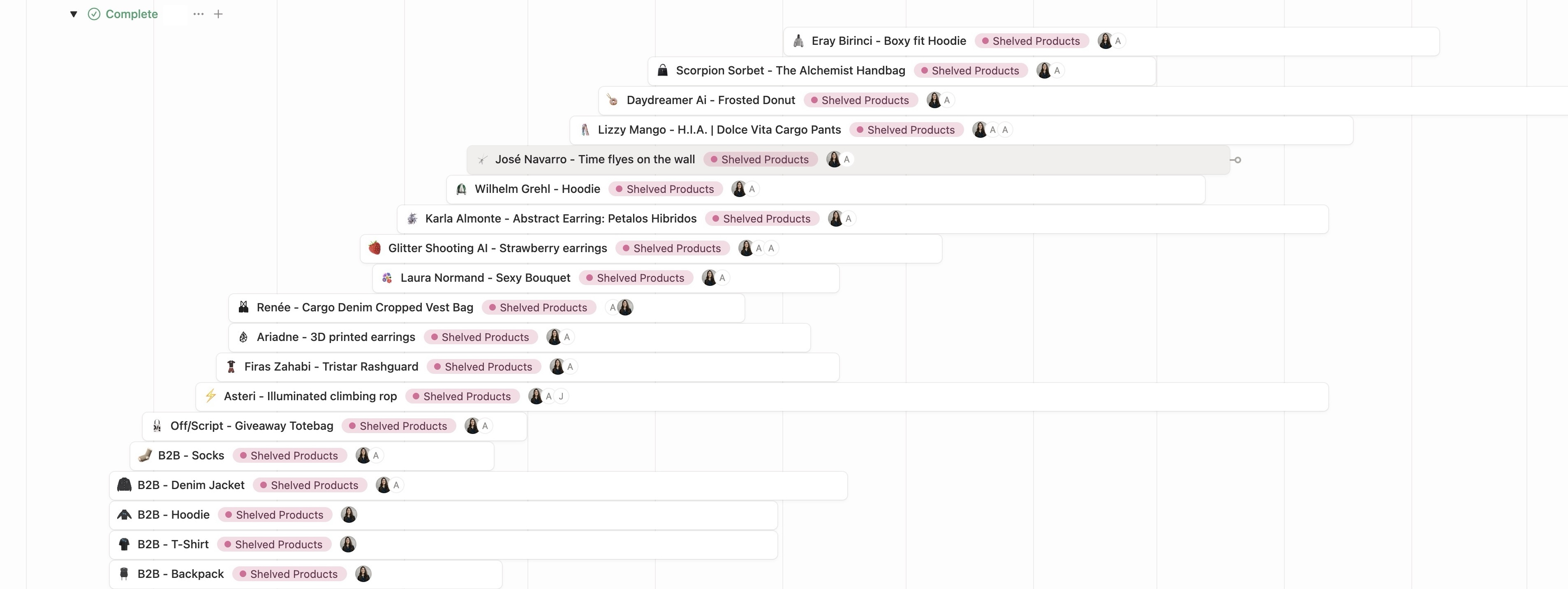Click the J assignee on Asteri row
The image size is (1568, 589).
[x=561, y=397]
